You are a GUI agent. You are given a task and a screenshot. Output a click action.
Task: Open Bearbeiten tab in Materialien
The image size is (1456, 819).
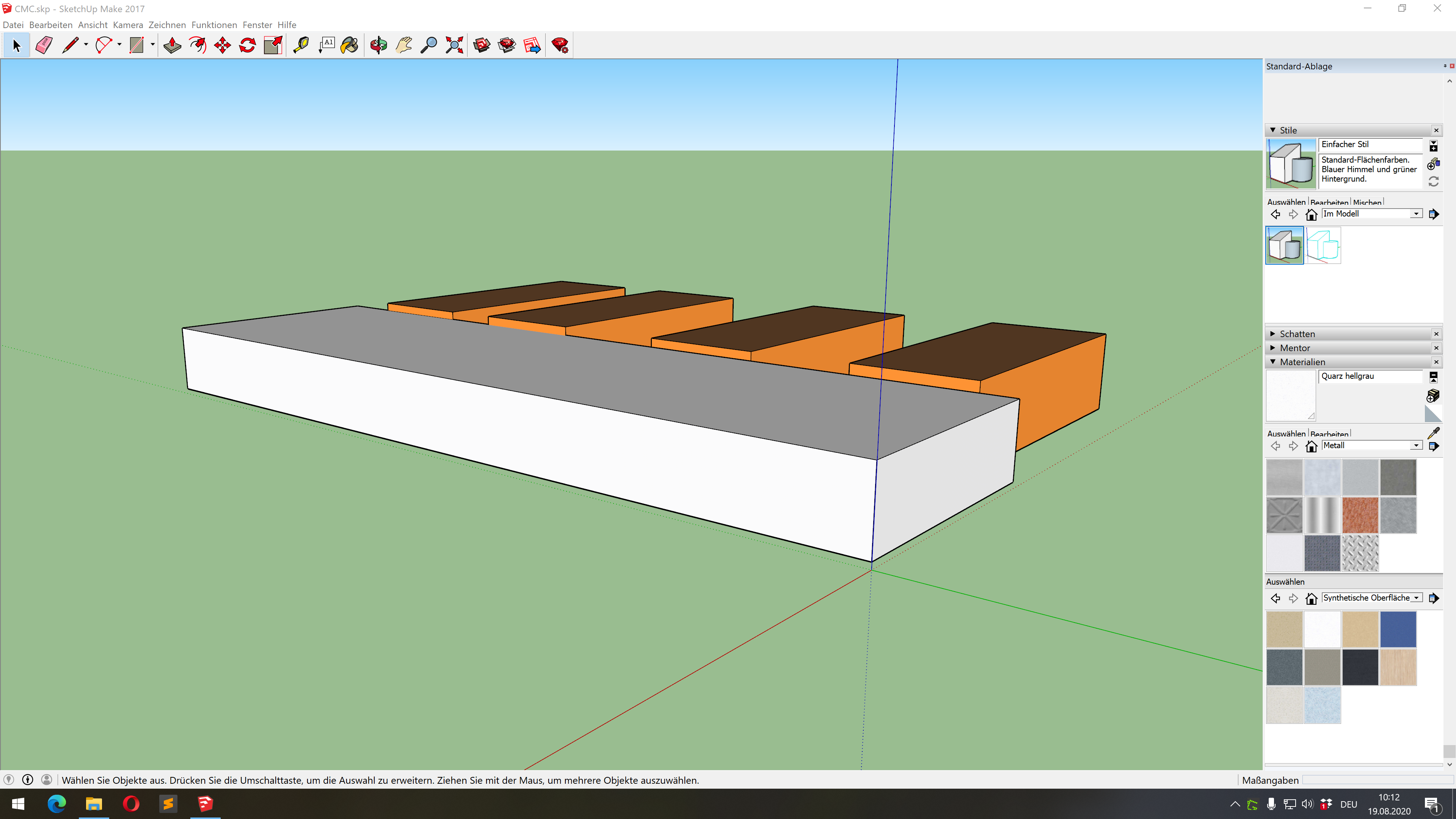click(1329, 434)
